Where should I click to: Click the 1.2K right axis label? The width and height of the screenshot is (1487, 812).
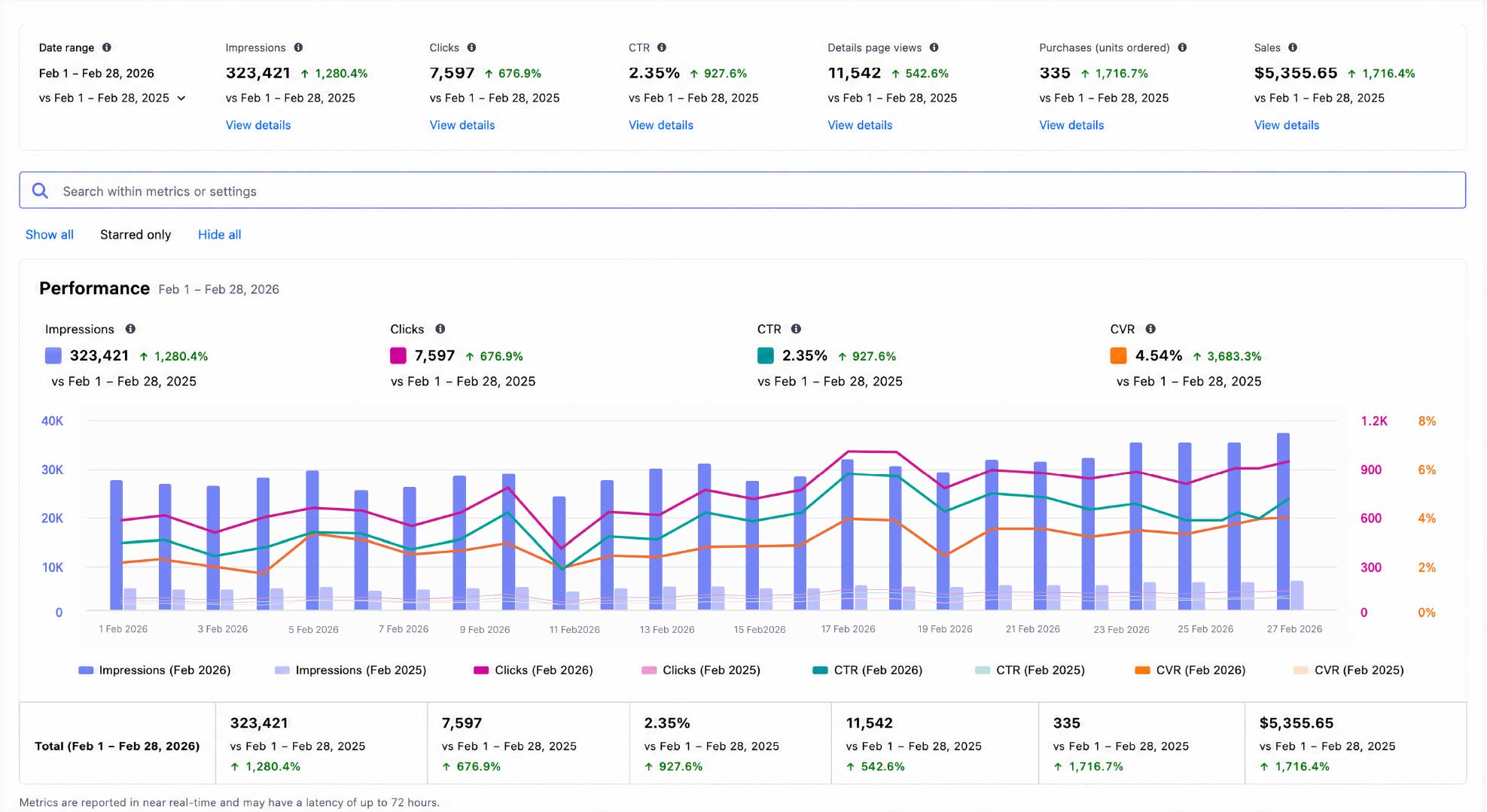click(1374, 421)
